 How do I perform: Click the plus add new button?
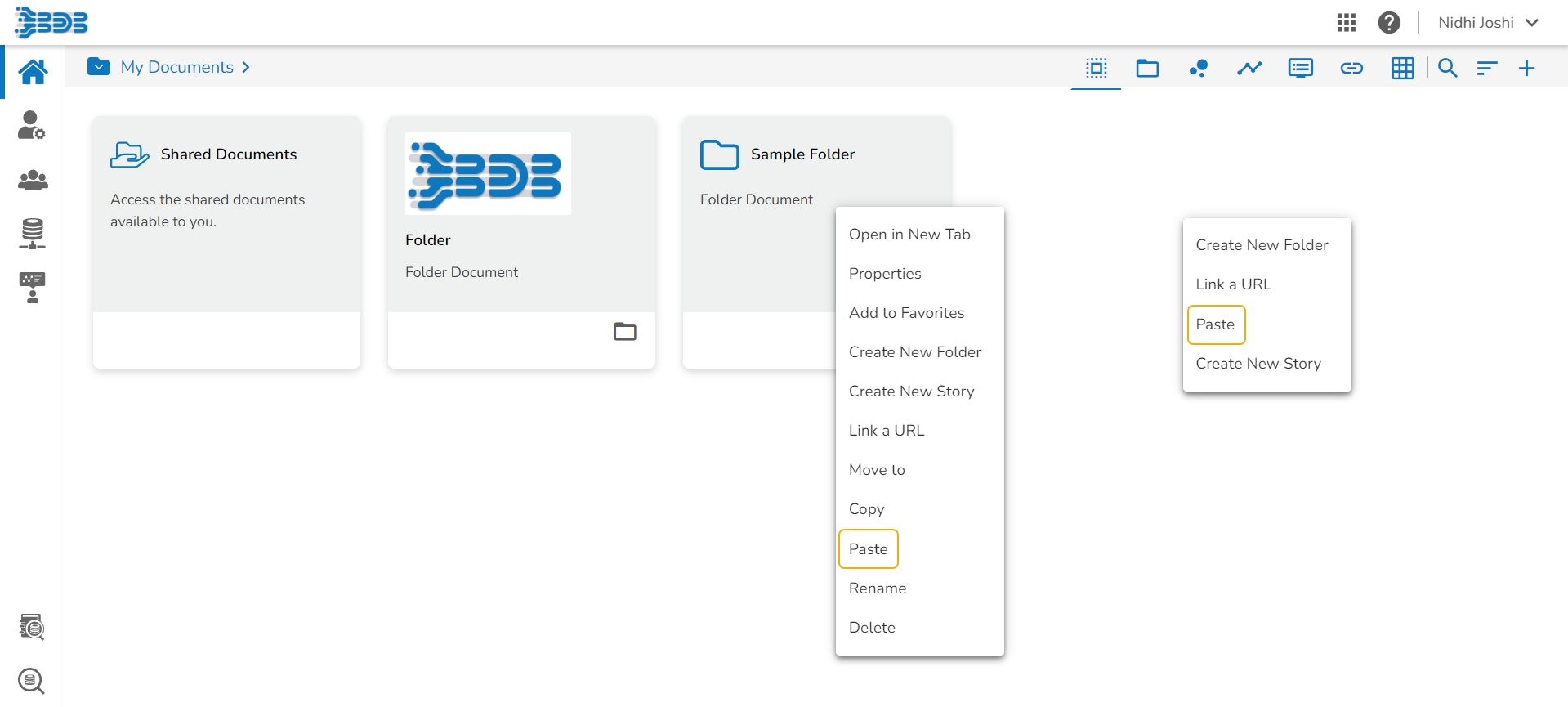click(x=1526, y=69)
